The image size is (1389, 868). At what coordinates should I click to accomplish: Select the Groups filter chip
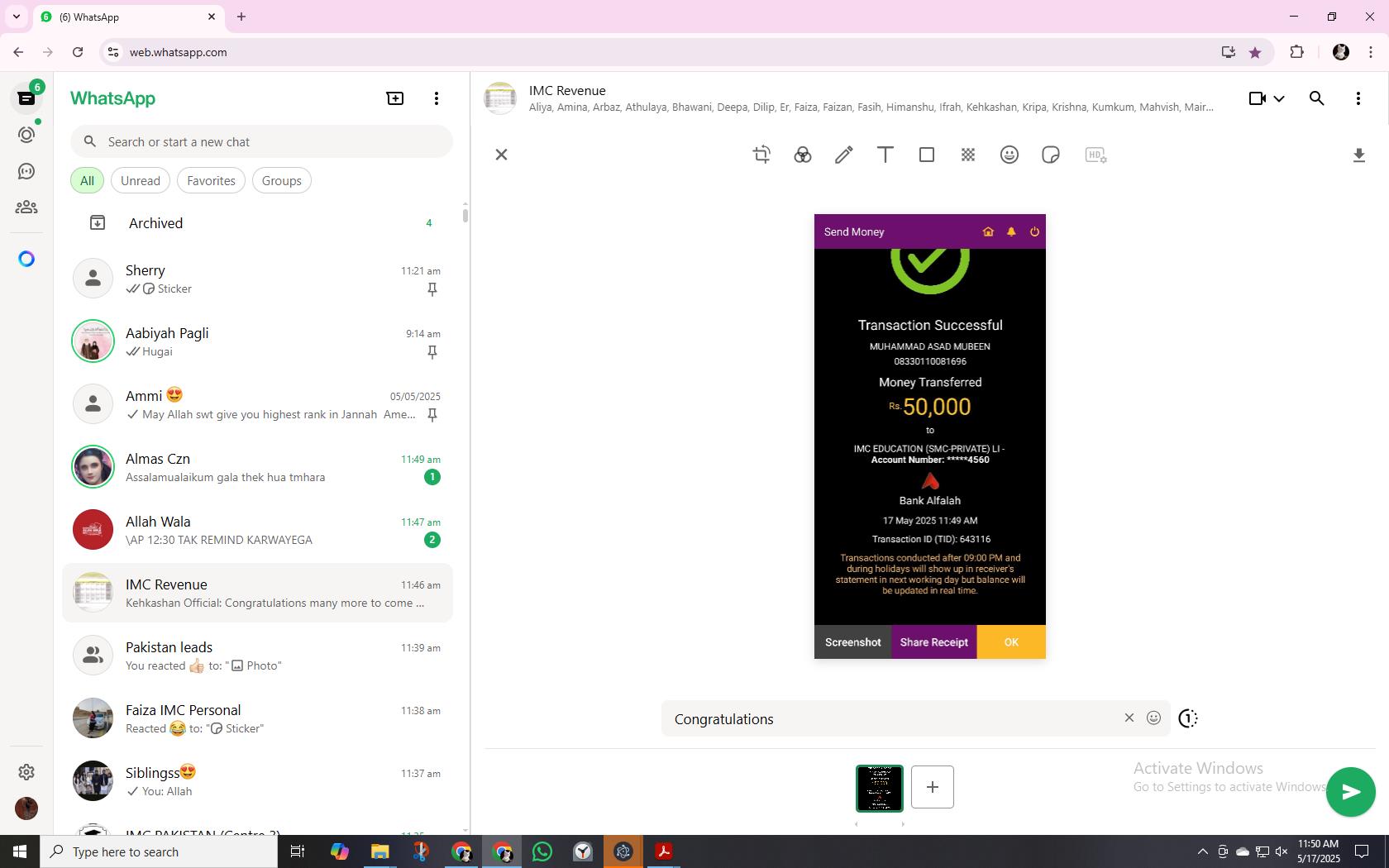coord(282,180)
